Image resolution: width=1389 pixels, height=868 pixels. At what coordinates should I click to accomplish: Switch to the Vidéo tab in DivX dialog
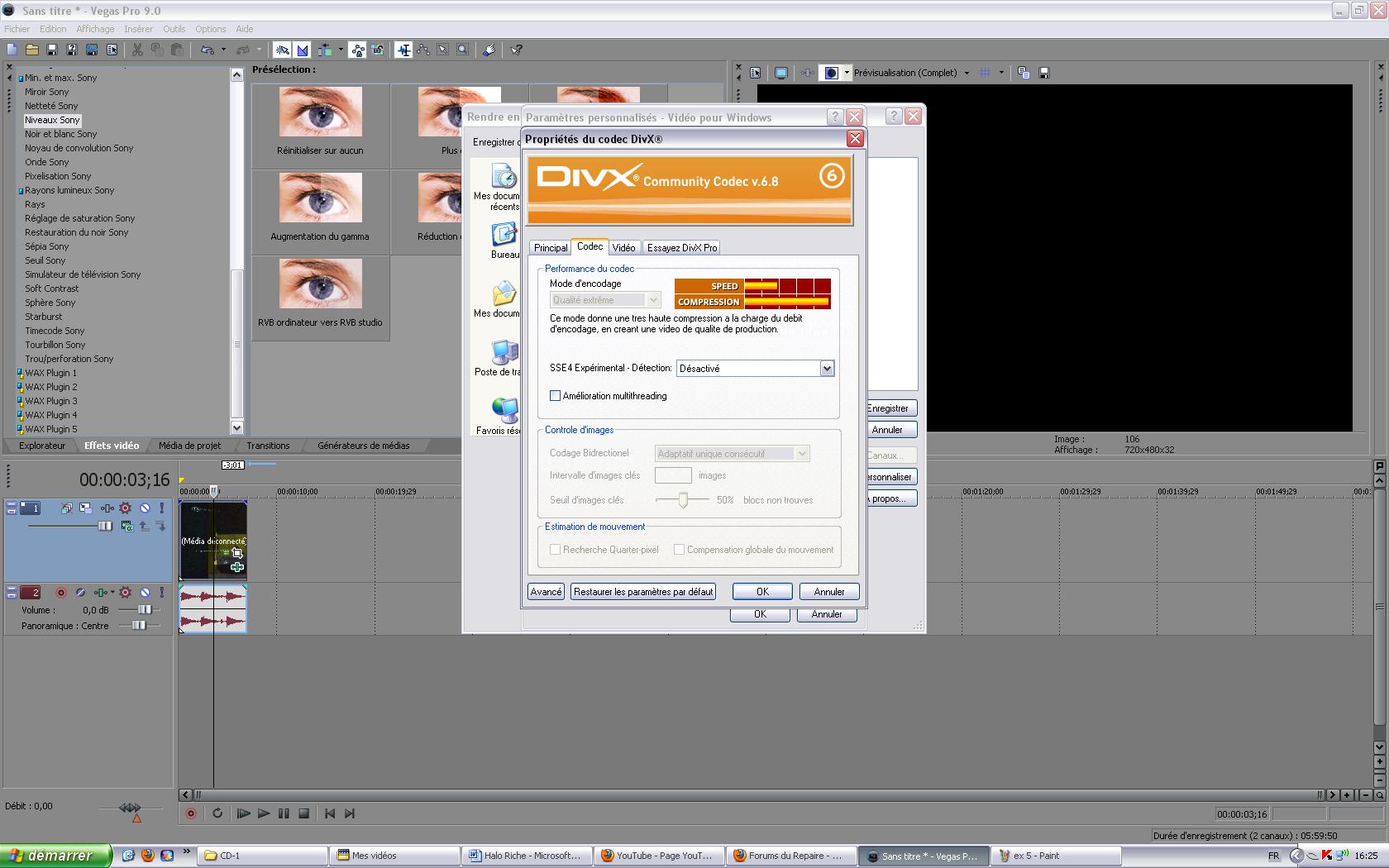[x=623, y=248]
